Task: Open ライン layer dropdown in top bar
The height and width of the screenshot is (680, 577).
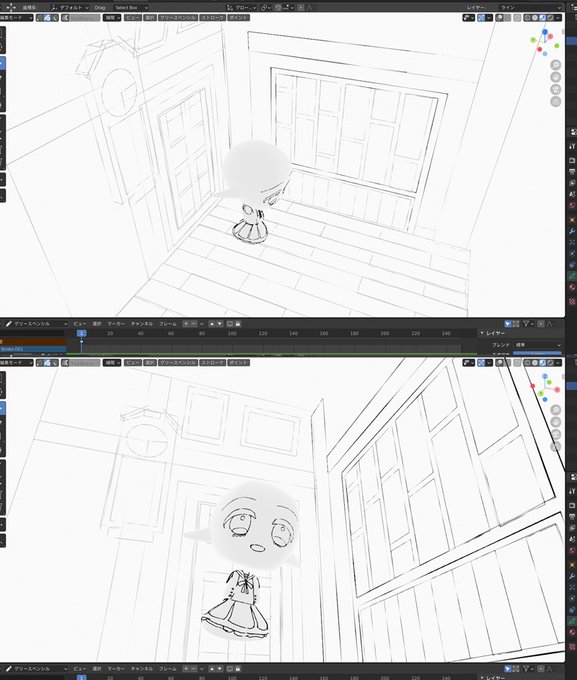Action: (530, 7)
